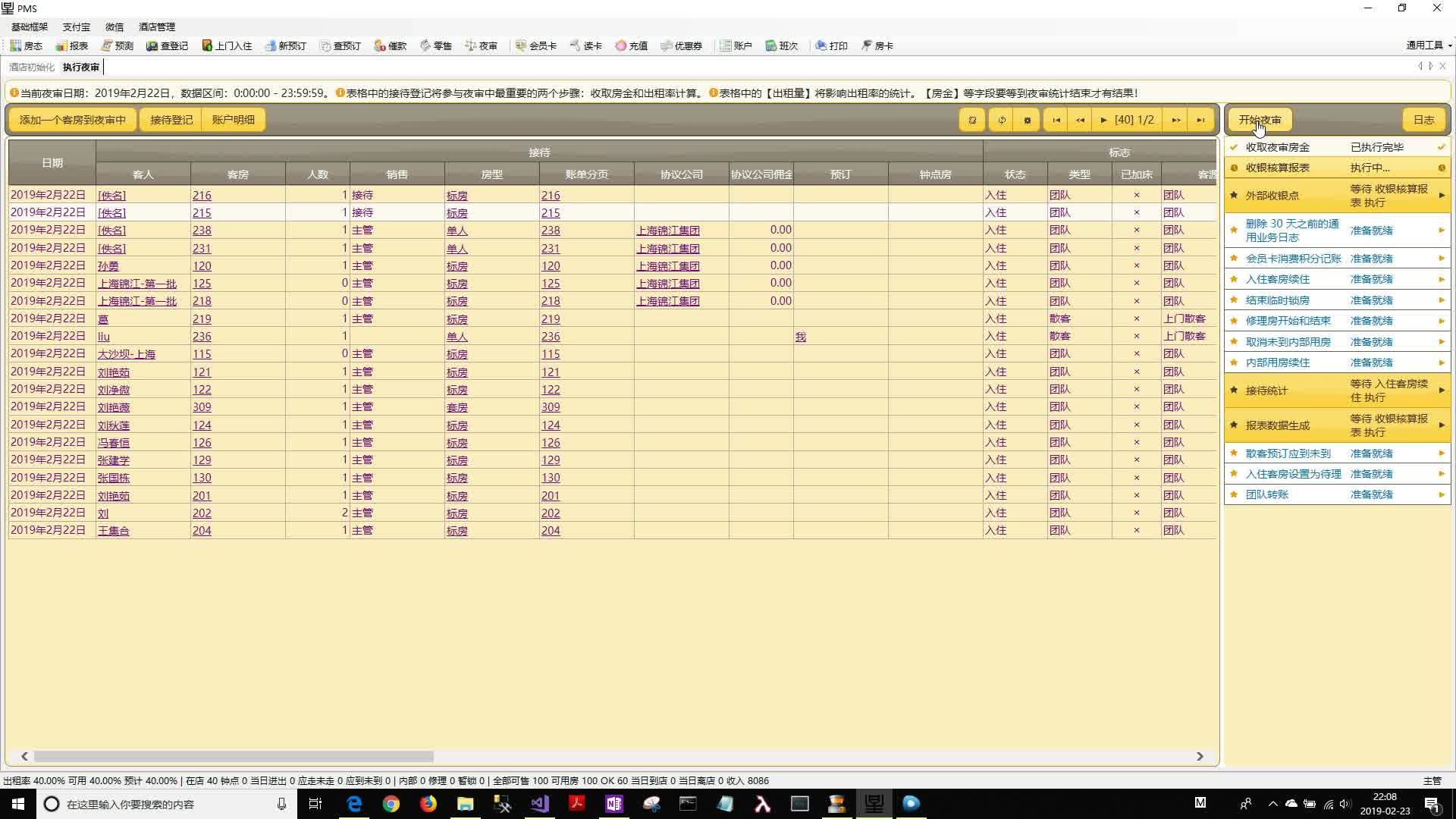Image resolution: width=1456 pixels, height=819 pixels.
Task: Click 添加一个客房到夜审中 button
Action: tap(73, 120)
